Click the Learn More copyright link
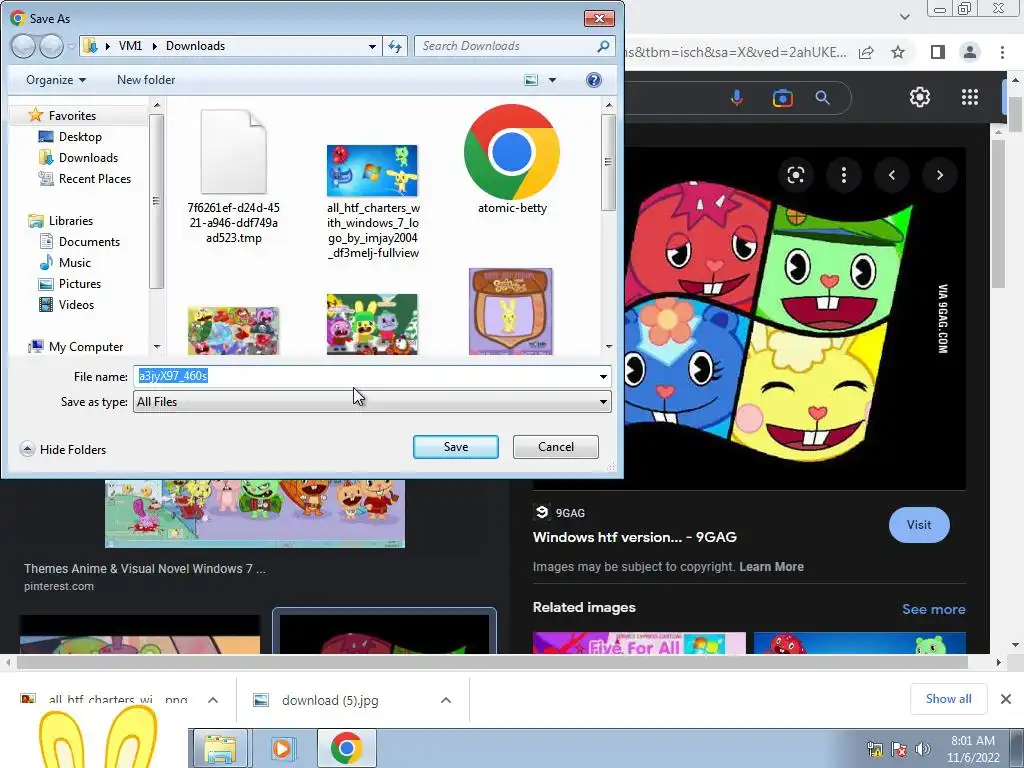This screenshot has width=1024, height=768. pyautogui.click(x=771, y=567)
